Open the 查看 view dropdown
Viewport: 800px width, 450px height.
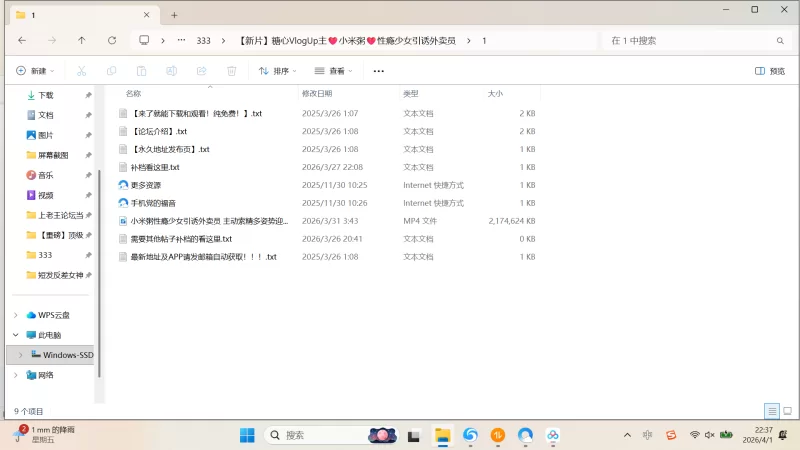point(334,71)
